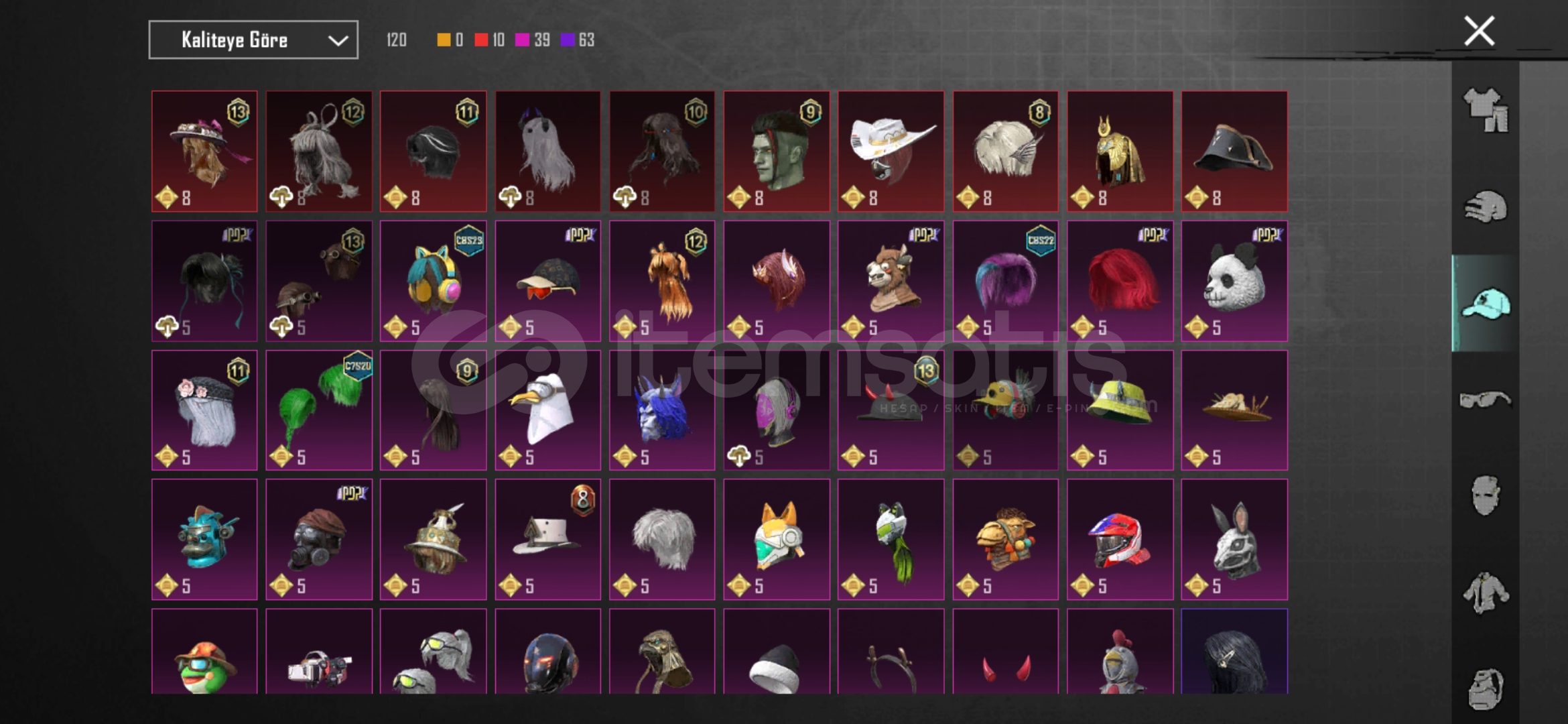The image size is (1568, 724).
Task: Choose the golden pharaoh headdress item
Action: click(x=1120, y=152)
